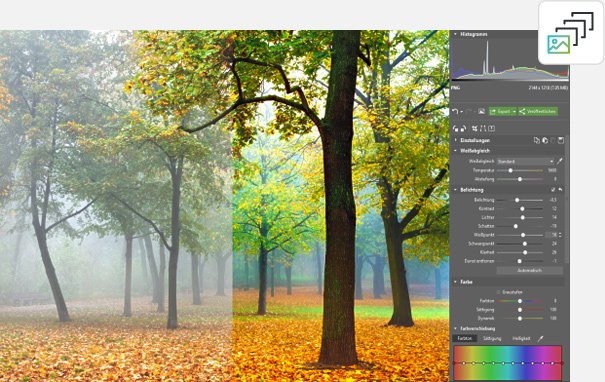Click the Lichter slider handle
Image resolution: width=605 pixels, height=382 pixels.
523,218
